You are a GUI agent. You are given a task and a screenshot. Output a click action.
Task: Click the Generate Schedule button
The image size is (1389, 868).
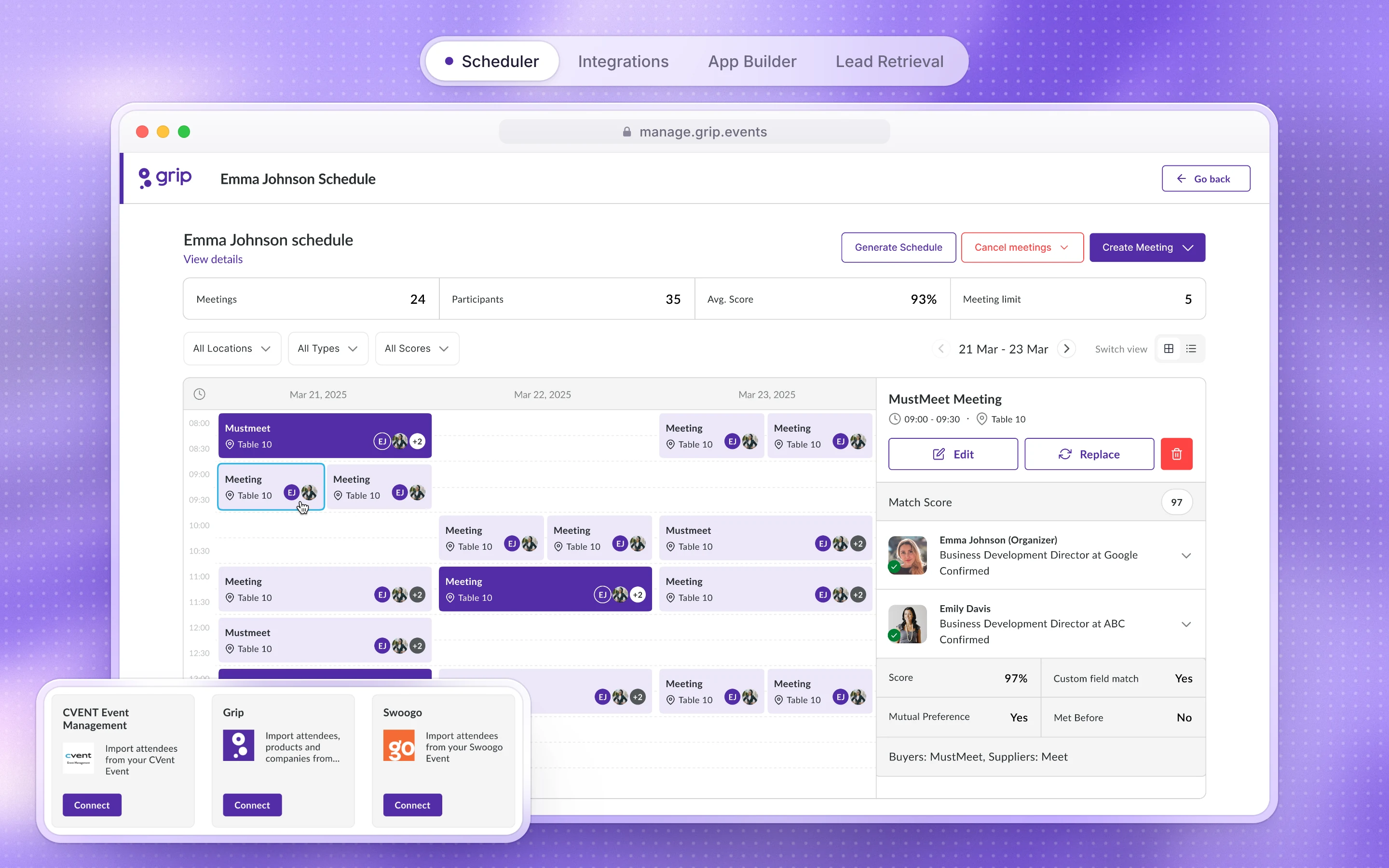[898, 247]
